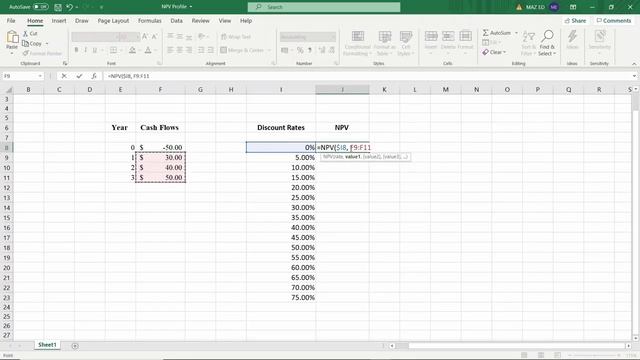Screen dimensions: 640x360
Task: Click the Insert Function fx icon
Action: [94, 76]
